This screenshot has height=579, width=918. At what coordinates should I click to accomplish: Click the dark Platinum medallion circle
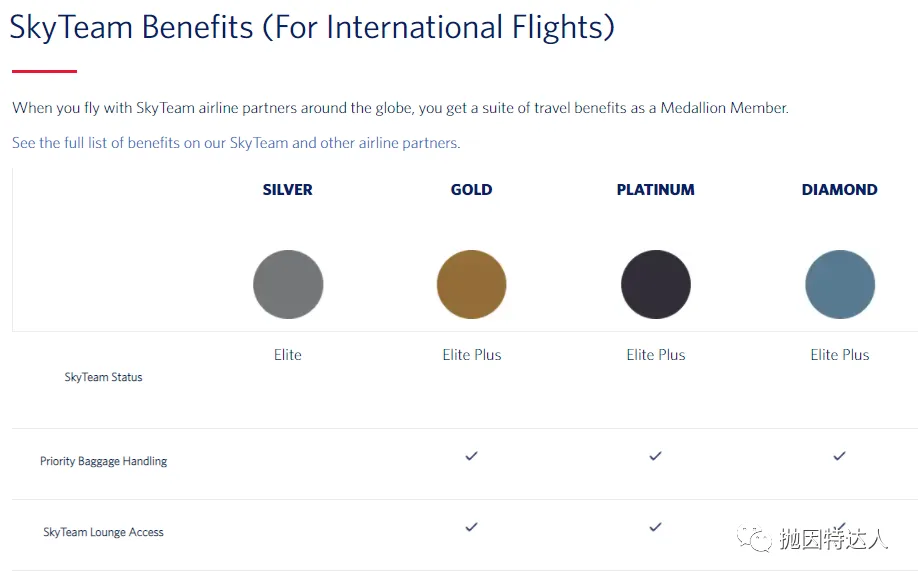656,285
